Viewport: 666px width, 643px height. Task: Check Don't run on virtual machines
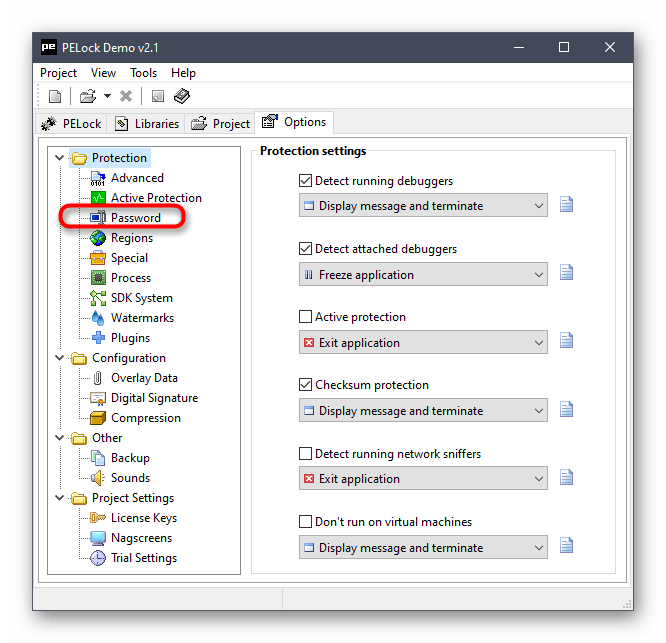tap(305, 522)
